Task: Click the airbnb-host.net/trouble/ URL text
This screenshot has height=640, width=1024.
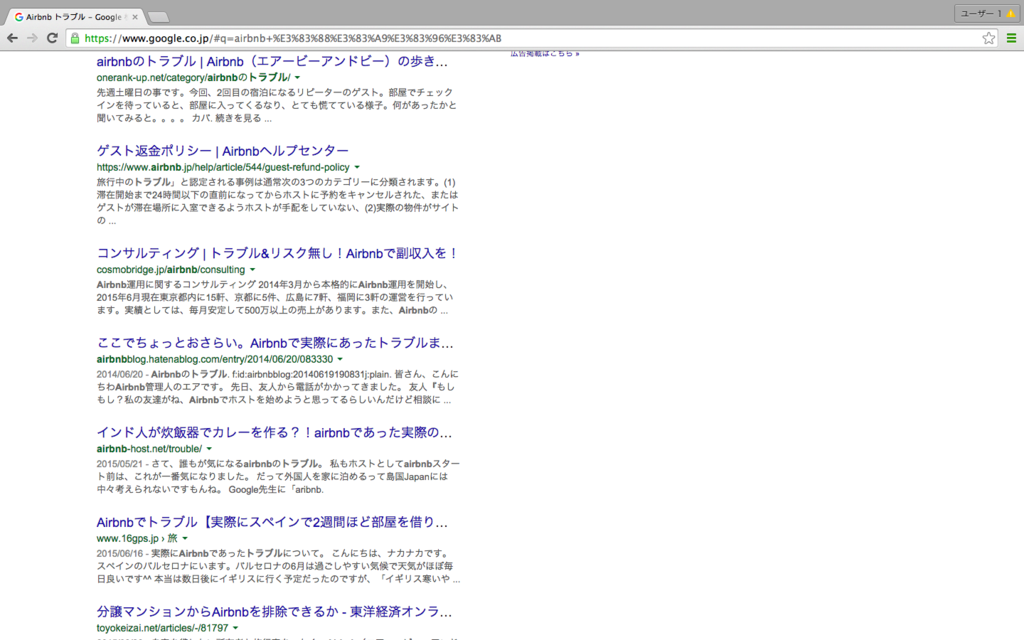Action: point(150,449)
